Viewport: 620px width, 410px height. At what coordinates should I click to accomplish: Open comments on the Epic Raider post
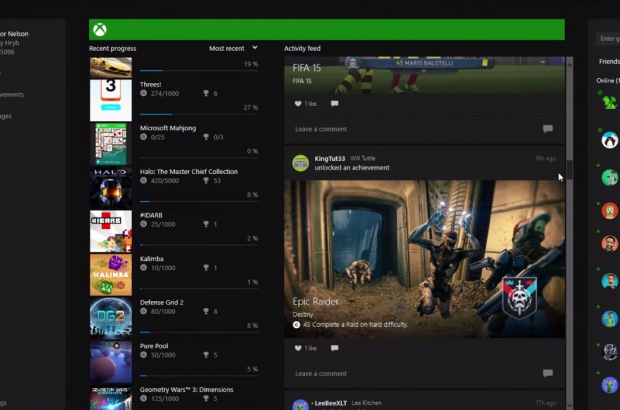(x=335, y=348)
